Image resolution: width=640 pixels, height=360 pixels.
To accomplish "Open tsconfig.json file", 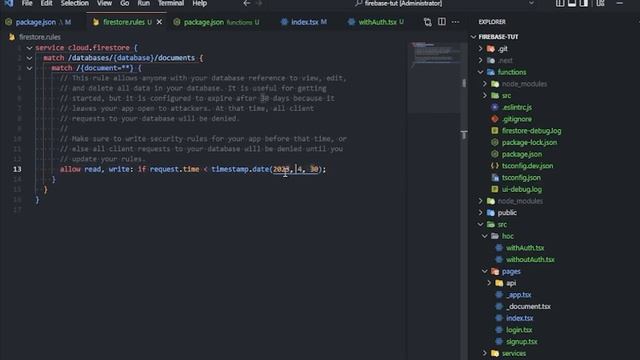I will click(x=521, y=178).
